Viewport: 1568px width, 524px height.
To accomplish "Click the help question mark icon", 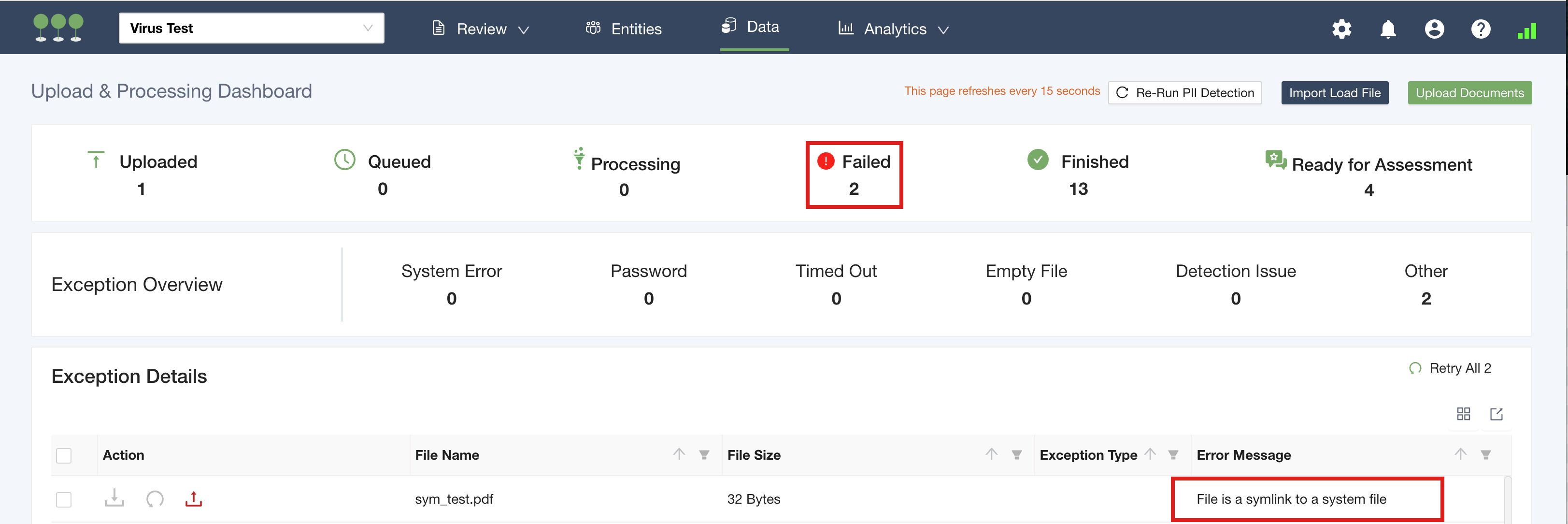I will point(1481,29).
